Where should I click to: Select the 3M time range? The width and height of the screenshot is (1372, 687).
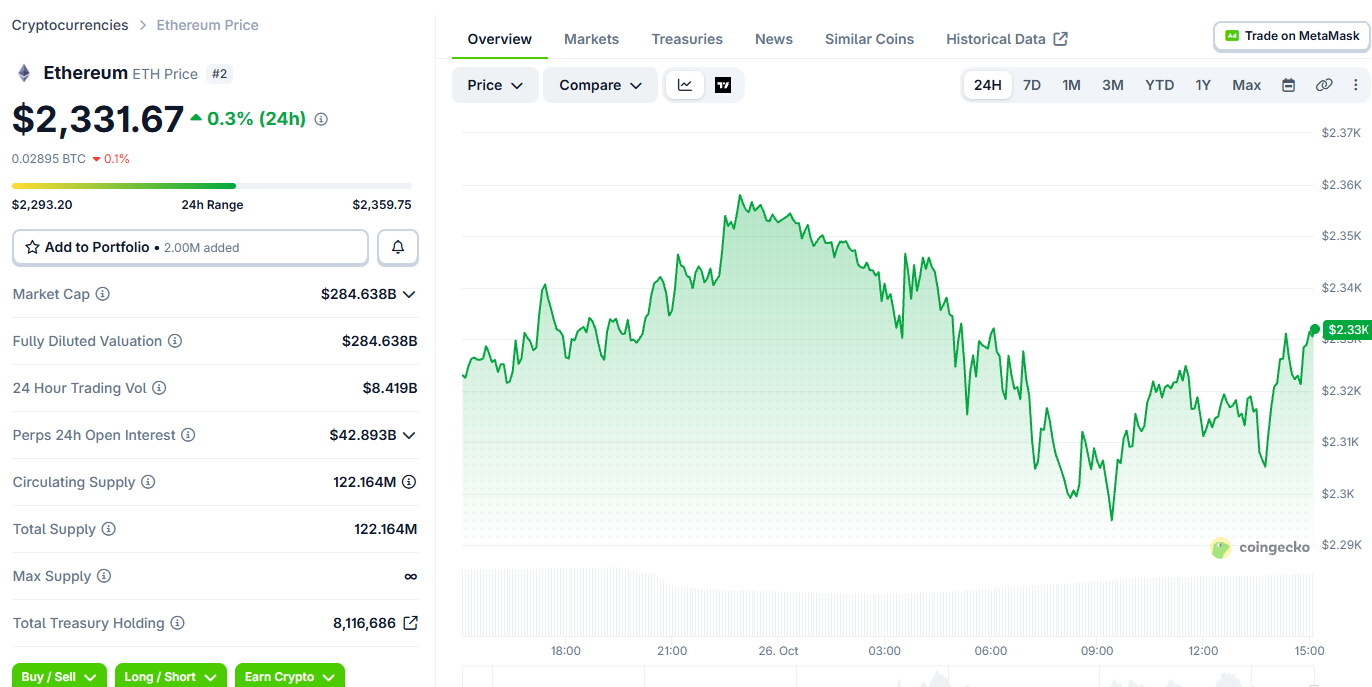(x=1113, y=85)
